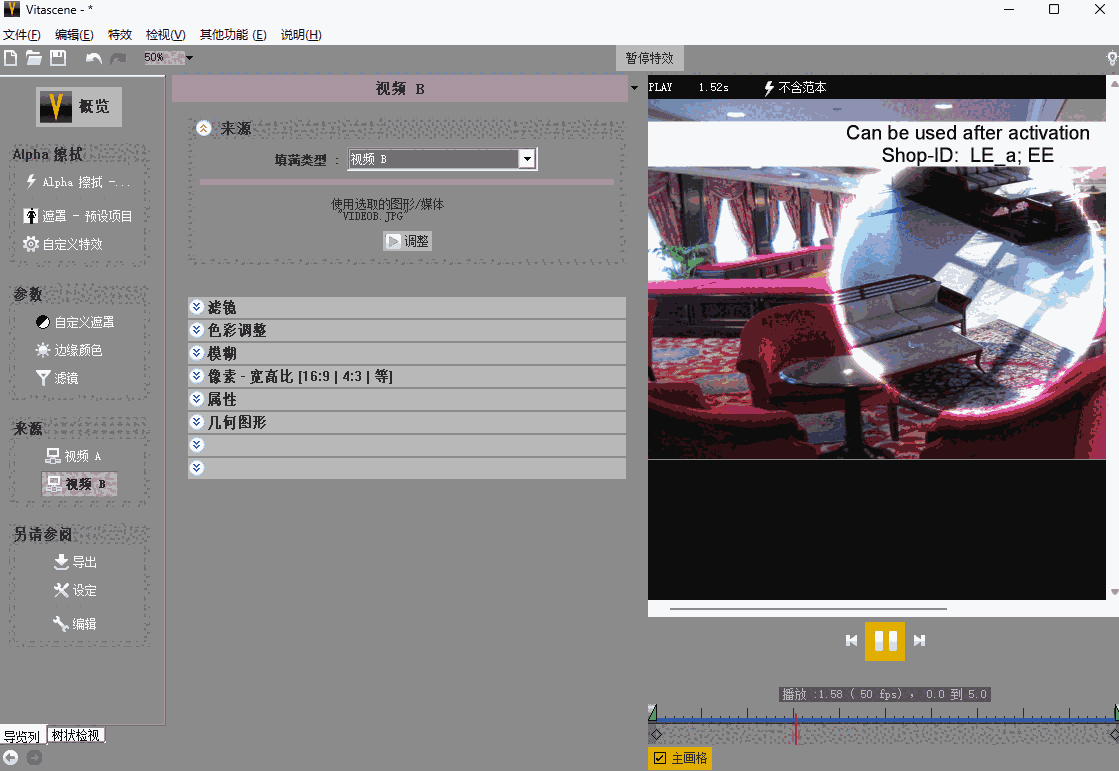
Task: Open 设定 settings in sidebar
Action: point(75,591)
